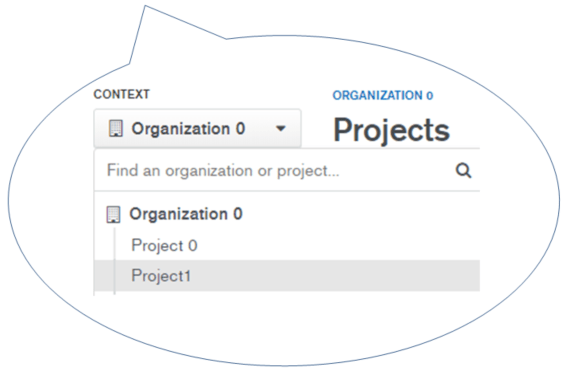The height and width of the screenshot is (375, 569).
Task: Choose Project 0 from the list
Action: coord(164,245)
